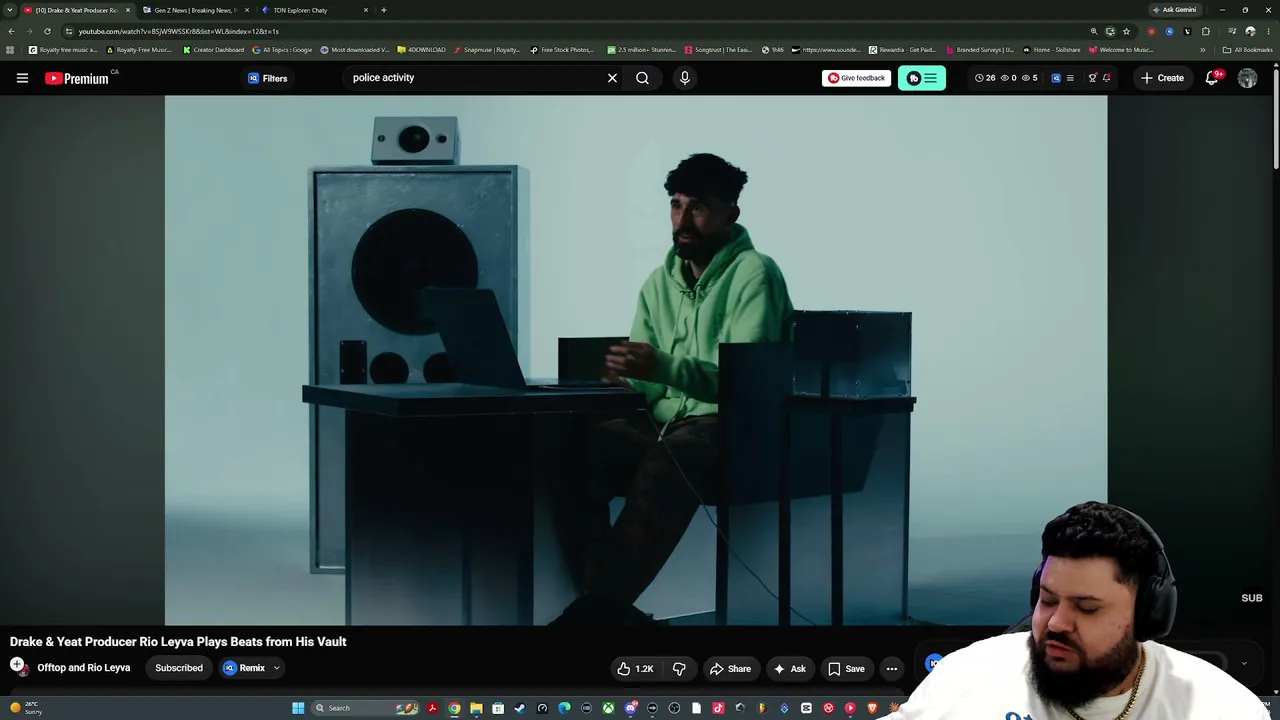Open the Chrome extensions puzzle icon
This screenshot has height=720, width=1280.
click(x=1205, y=31)
